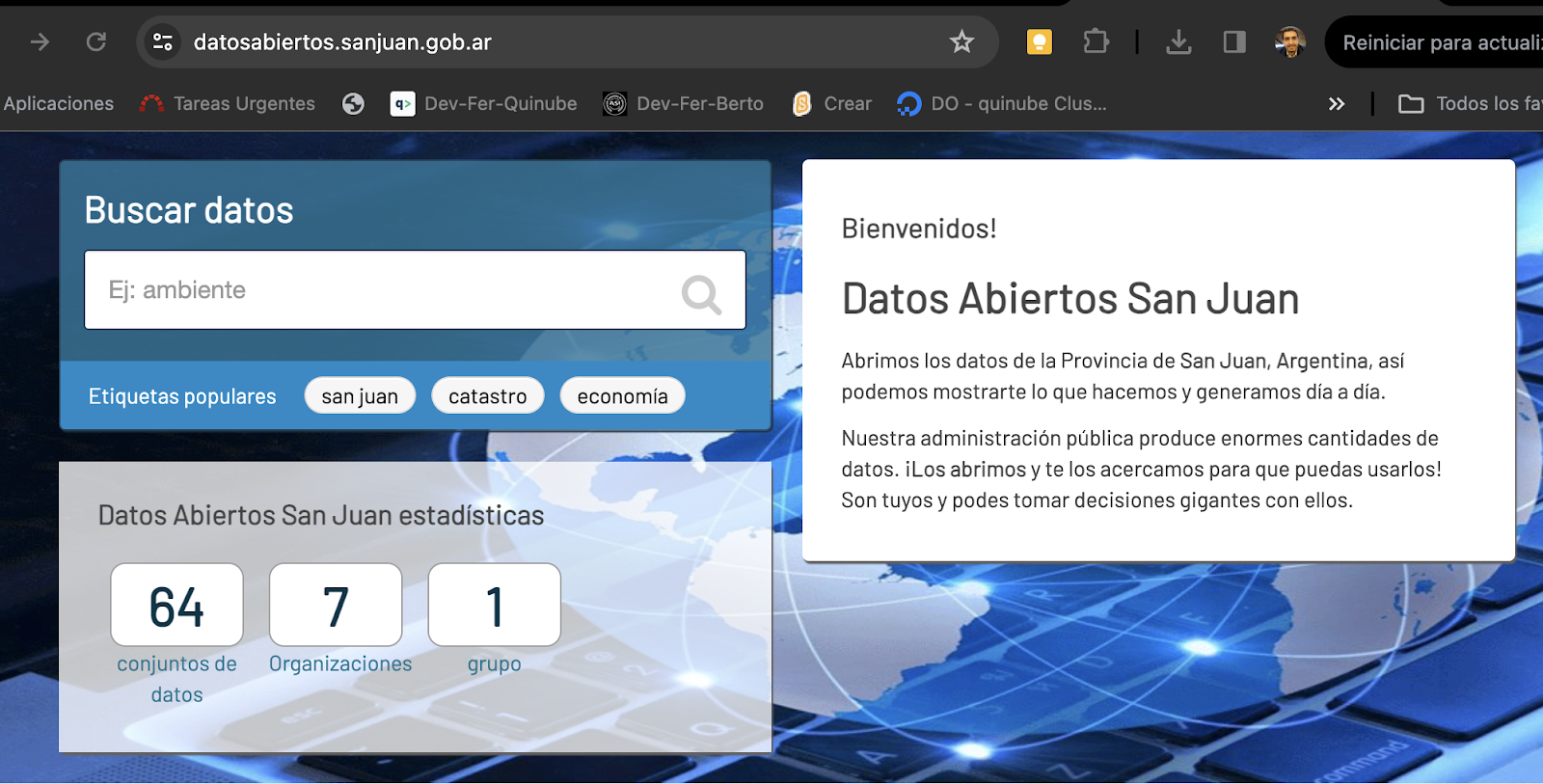Reload the page
Viewport: 1543px width, 784px height.
[96, 41]
